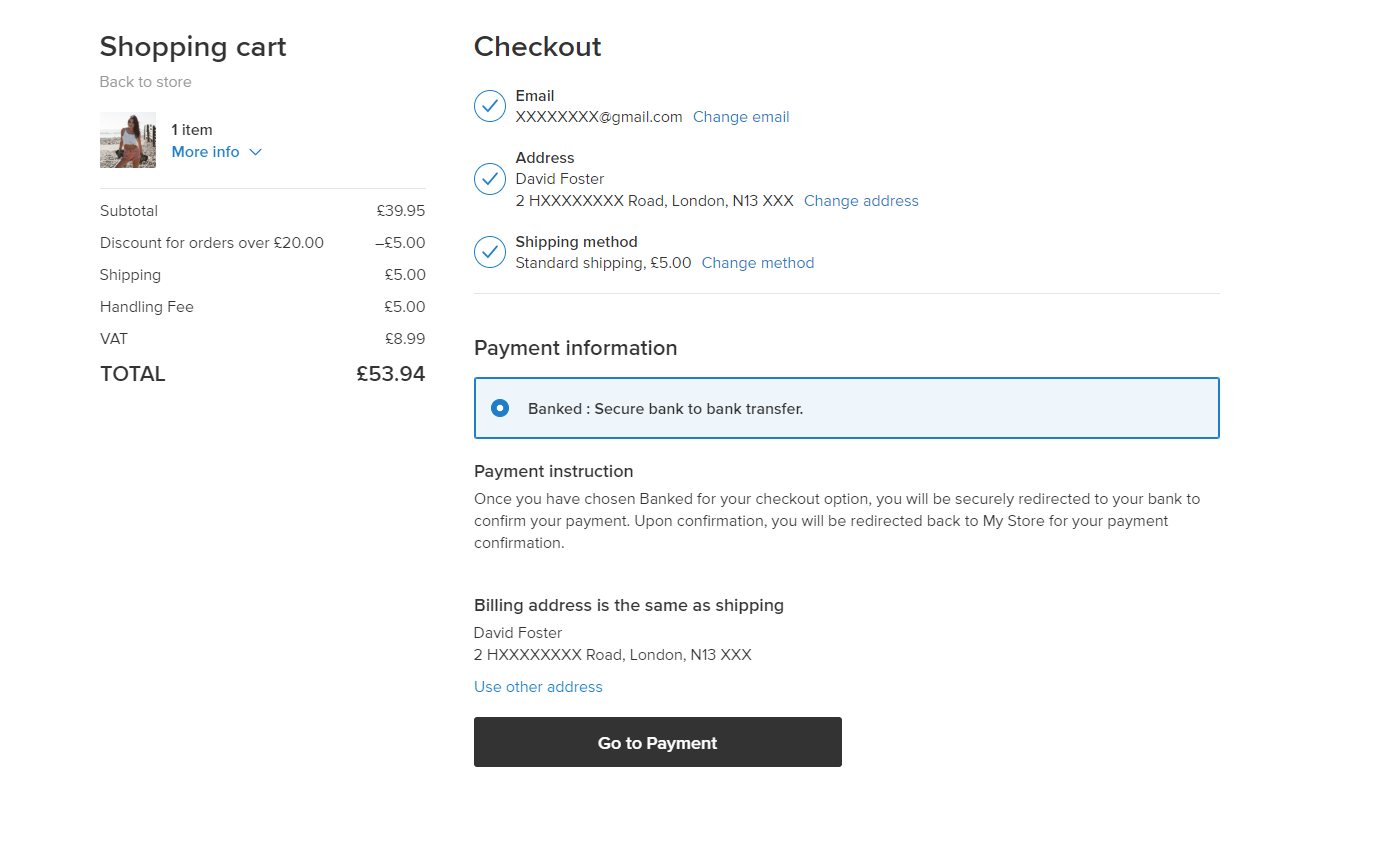This screenshot has width=1383, height=855.
Task: Go back to store
Action: [x=145, y=82]
